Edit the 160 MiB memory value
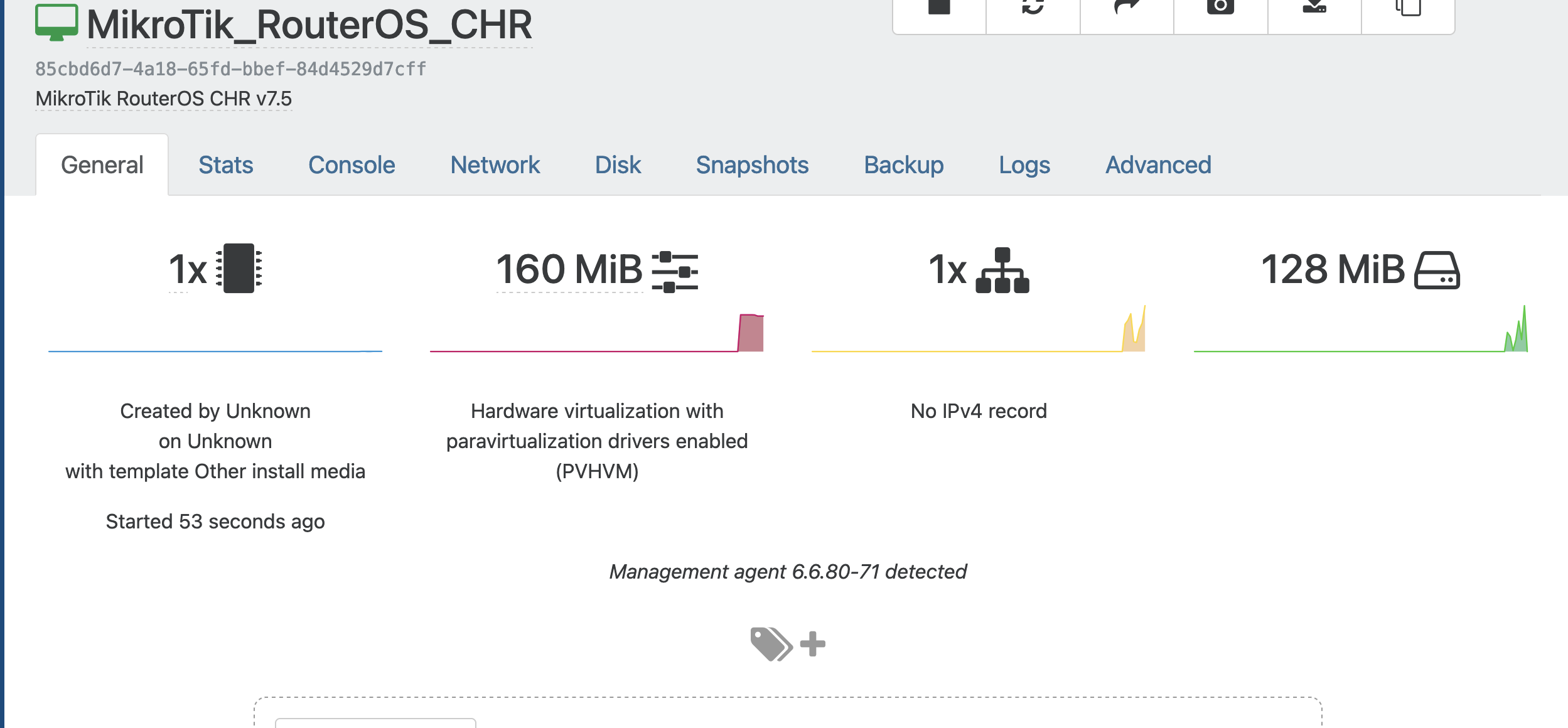 (569, 269)
